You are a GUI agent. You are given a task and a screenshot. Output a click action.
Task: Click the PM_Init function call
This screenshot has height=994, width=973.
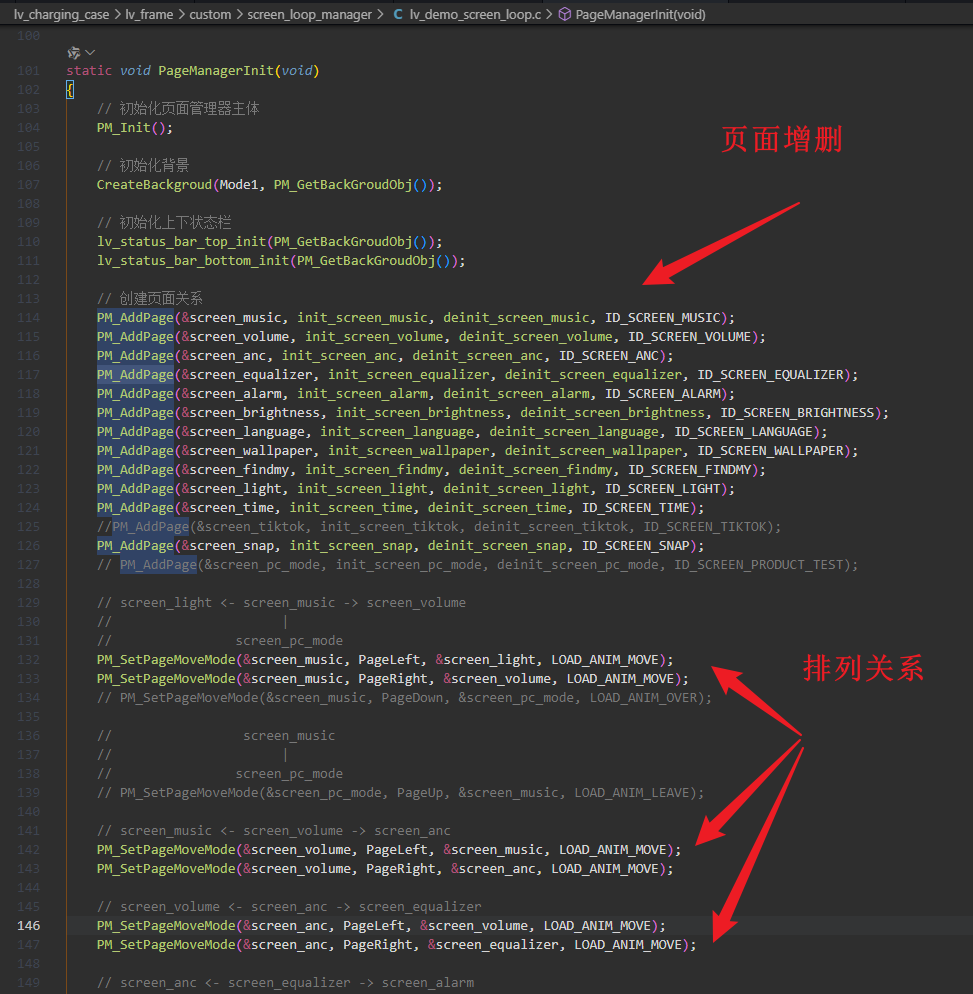(124, 127)
